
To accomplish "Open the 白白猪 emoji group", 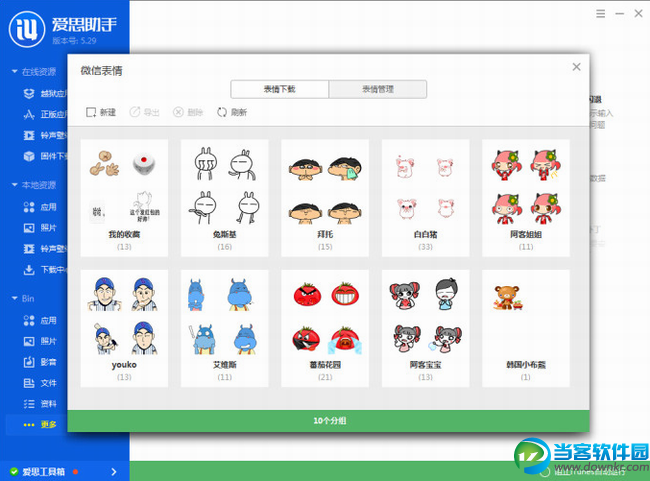I will [425, 198].
